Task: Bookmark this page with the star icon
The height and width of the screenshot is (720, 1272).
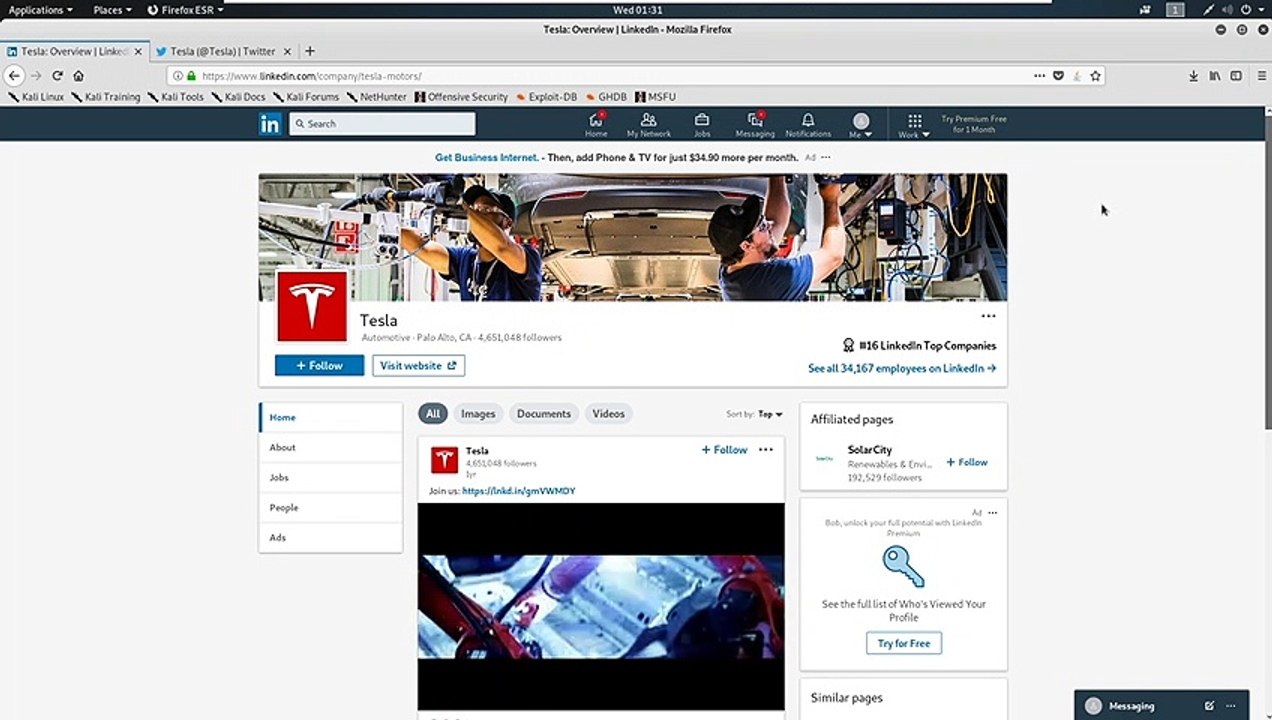Action: (1095, 76)
